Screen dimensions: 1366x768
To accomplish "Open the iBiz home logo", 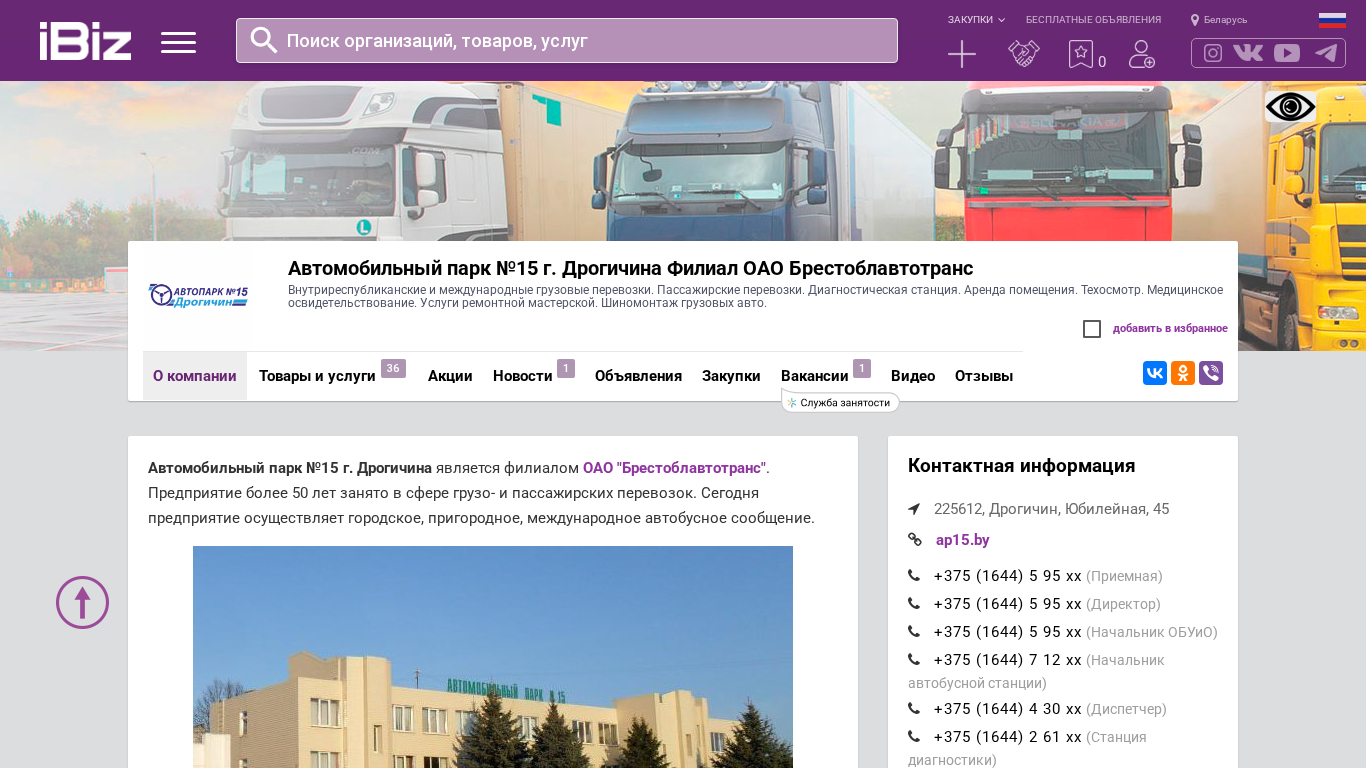I will tap(85, 41).
